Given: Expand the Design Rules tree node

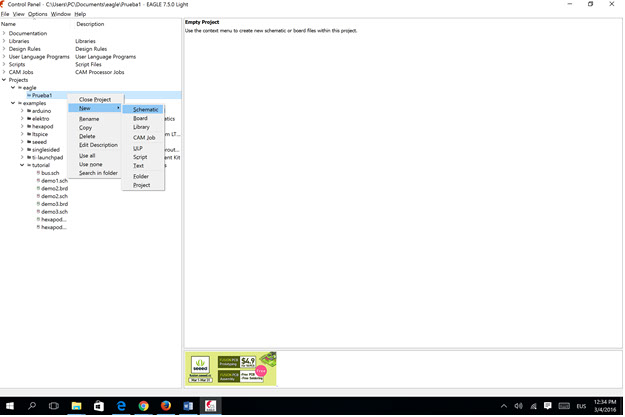Looking at the screenshot, I should [x=4, y=49].
